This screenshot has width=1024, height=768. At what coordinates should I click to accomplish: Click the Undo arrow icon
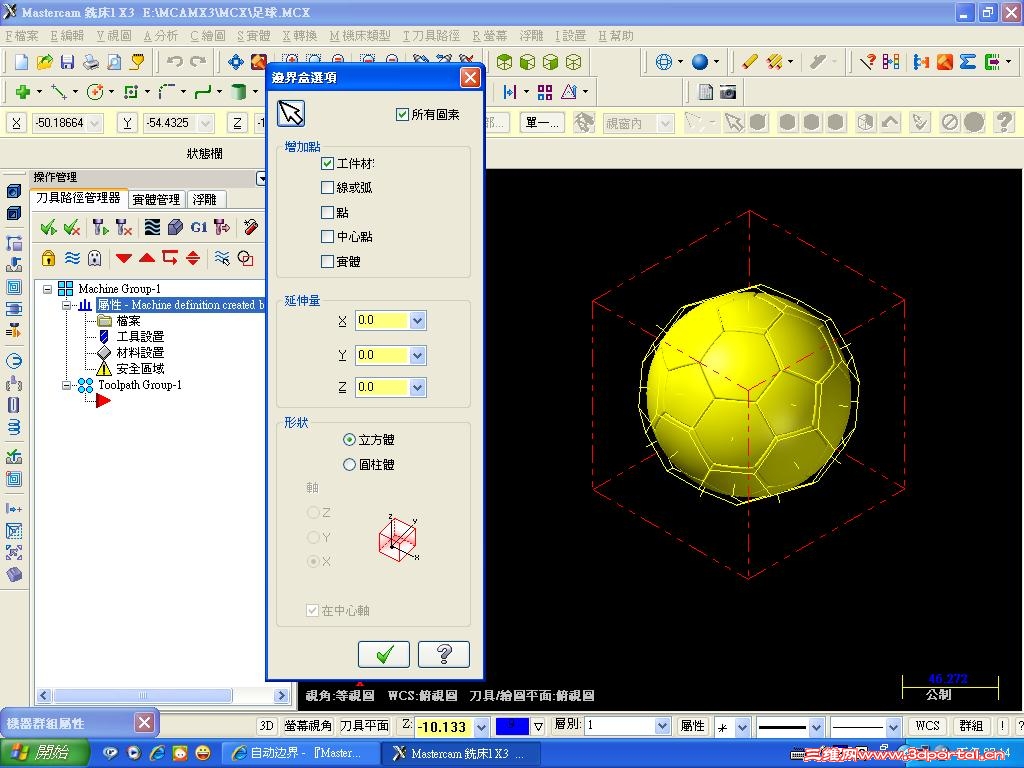[x=174, y=62]
